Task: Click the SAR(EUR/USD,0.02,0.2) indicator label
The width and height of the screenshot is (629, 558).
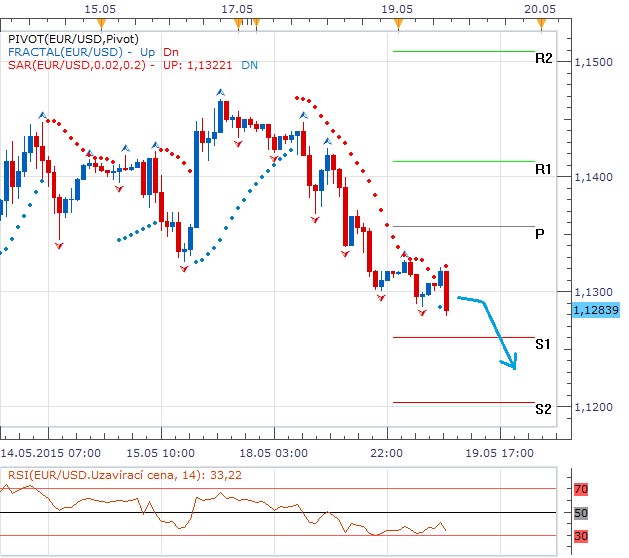Action: tap(80, 65)
